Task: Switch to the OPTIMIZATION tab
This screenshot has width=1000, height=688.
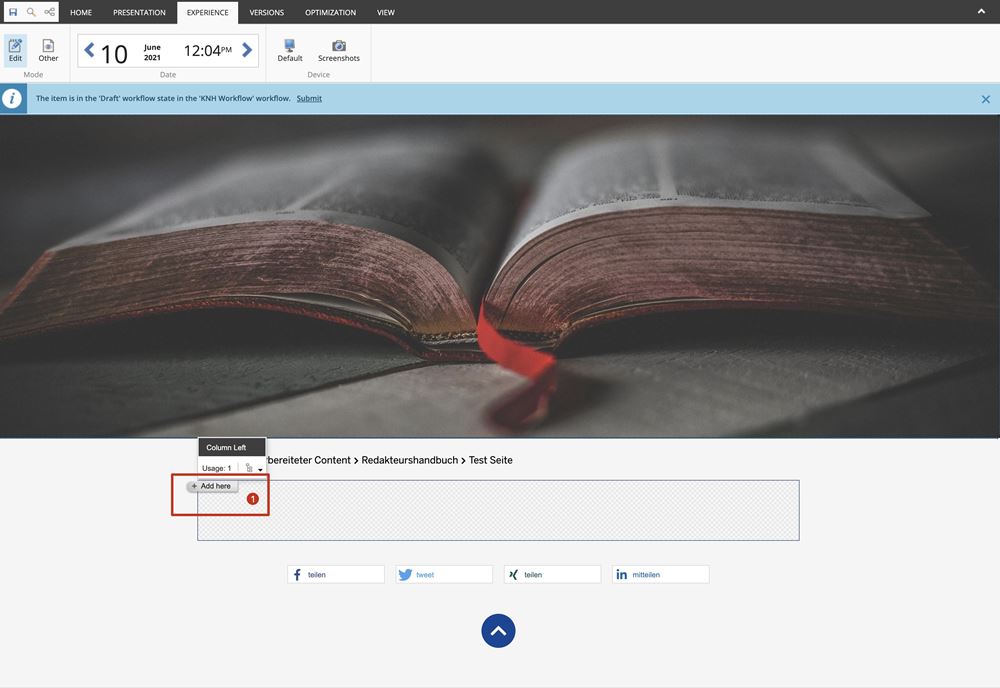Action: click(330, 13)
